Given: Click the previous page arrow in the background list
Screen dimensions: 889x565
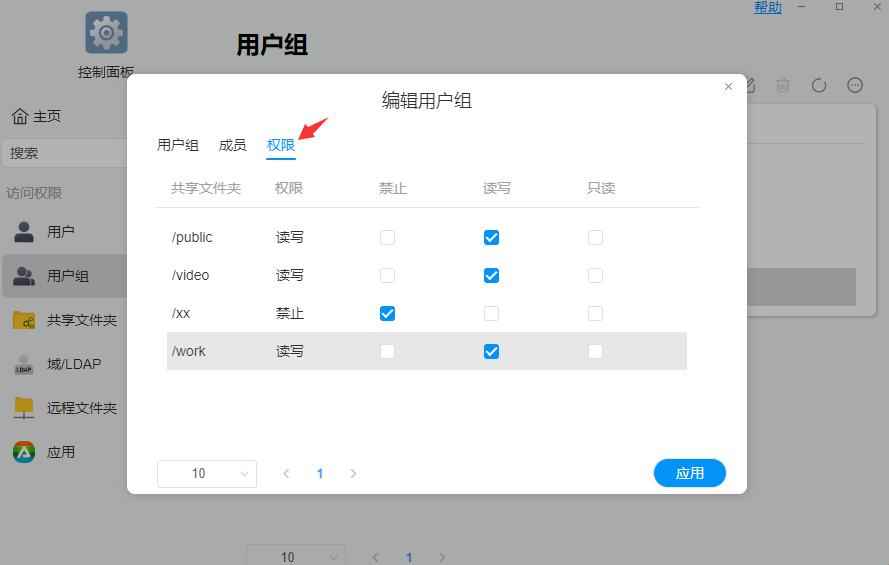Looking at the screenshot, I should 375,558.
